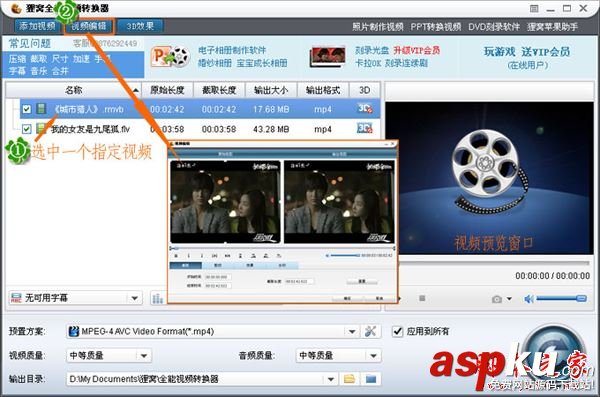Click the 音乐 help topic
The height and width of the screenshot is (397, 600).
tap(39, 71)
